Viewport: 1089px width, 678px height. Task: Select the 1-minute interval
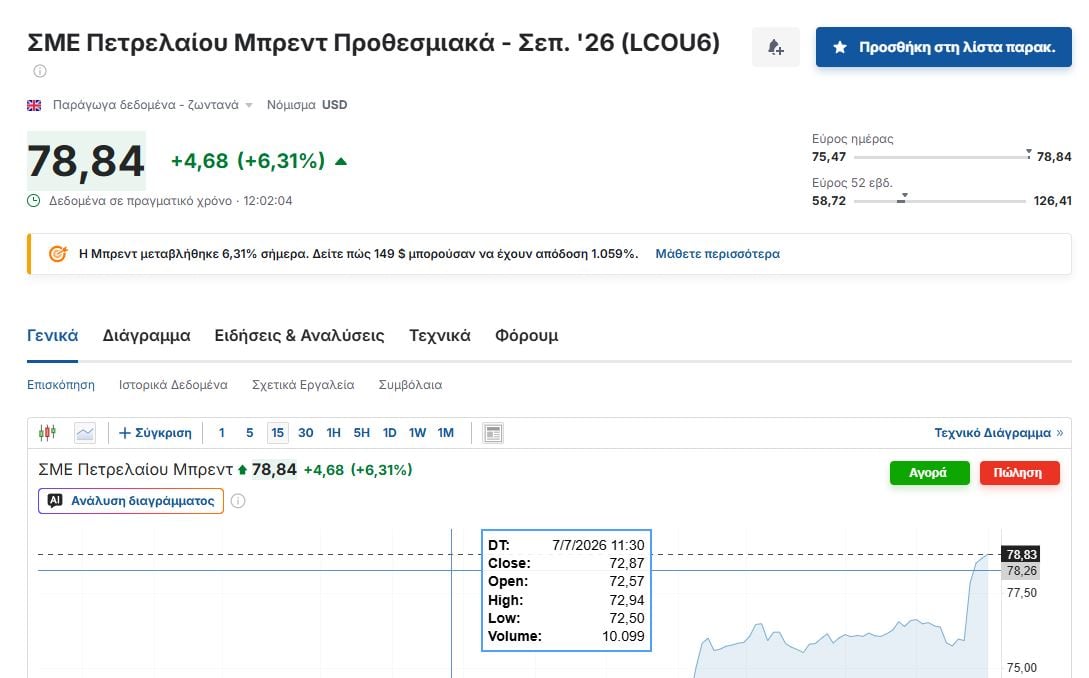pos(222,433)
